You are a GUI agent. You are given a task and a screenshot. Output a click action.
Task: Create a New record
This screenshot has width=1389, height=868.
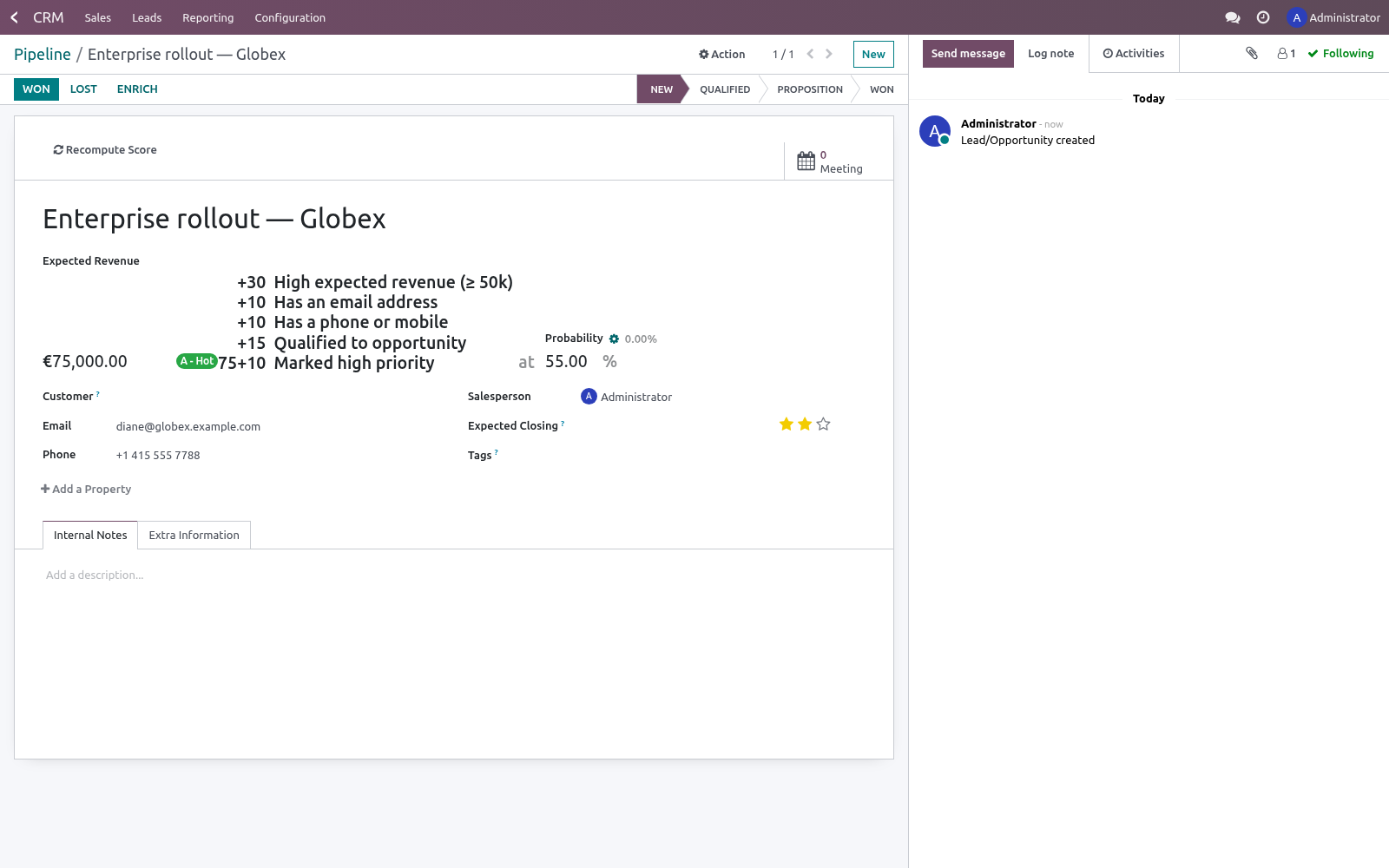click(x=873, y=54)
